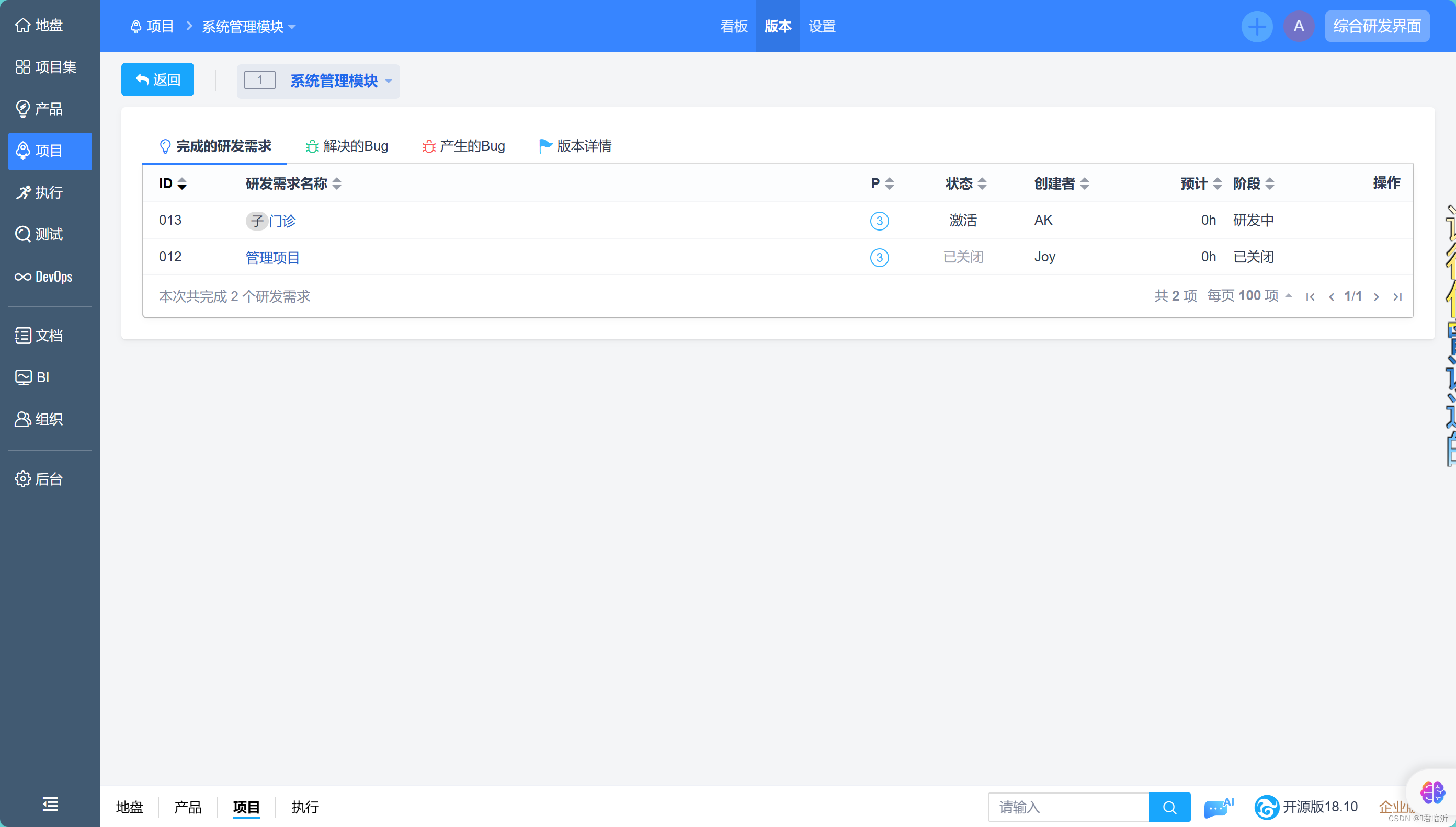1456x827 pixels.
Task: Click the search magnifier button
Action: click(x=1169, y=807)
